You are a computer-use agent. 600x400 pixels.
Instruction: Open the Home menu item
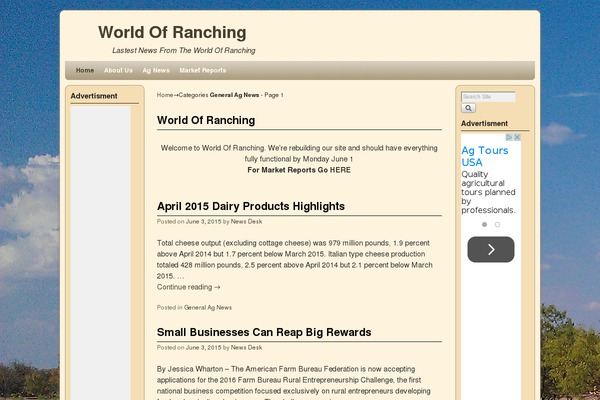point(85,70)
